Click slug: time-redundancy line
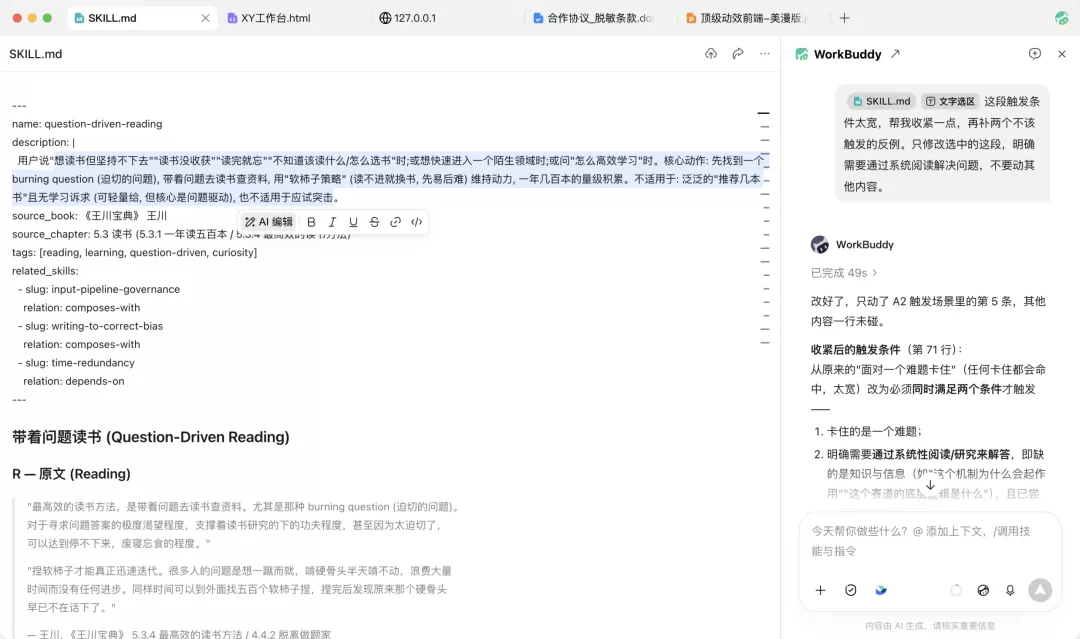This screenshot has width=1080, height=639. (76, 363)
